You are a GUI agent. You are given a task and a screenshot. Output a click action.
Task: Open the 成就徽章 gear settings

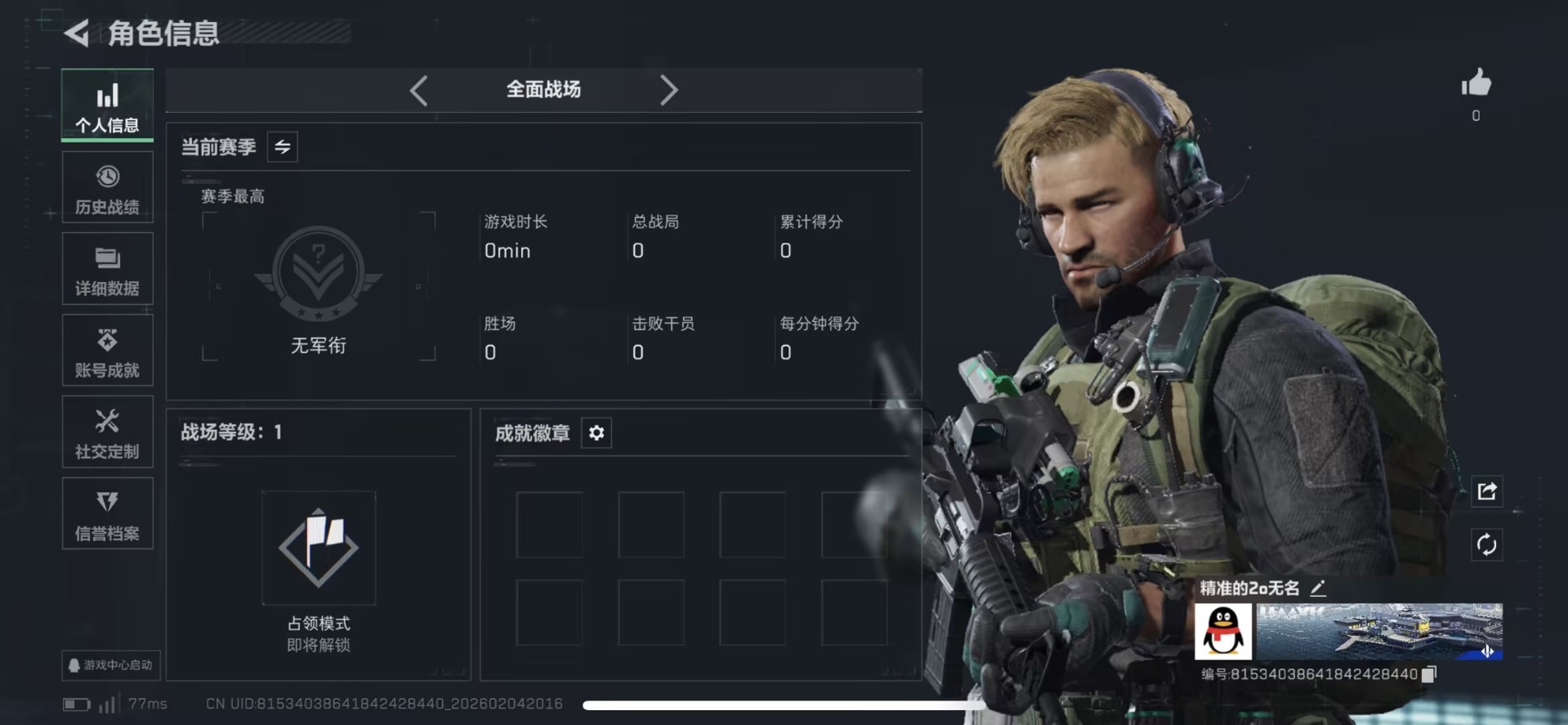point(596,432)
